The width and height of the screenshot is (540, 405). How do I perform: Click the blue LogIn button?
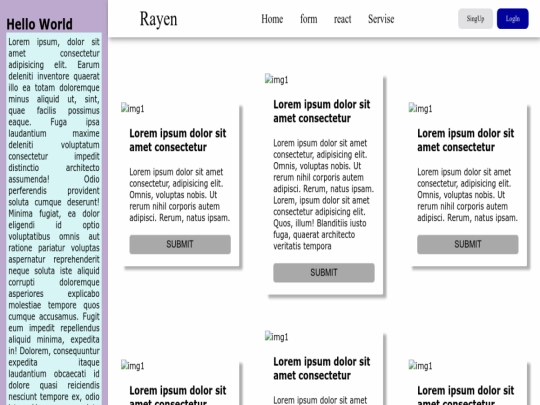click(x=512, y=19)
